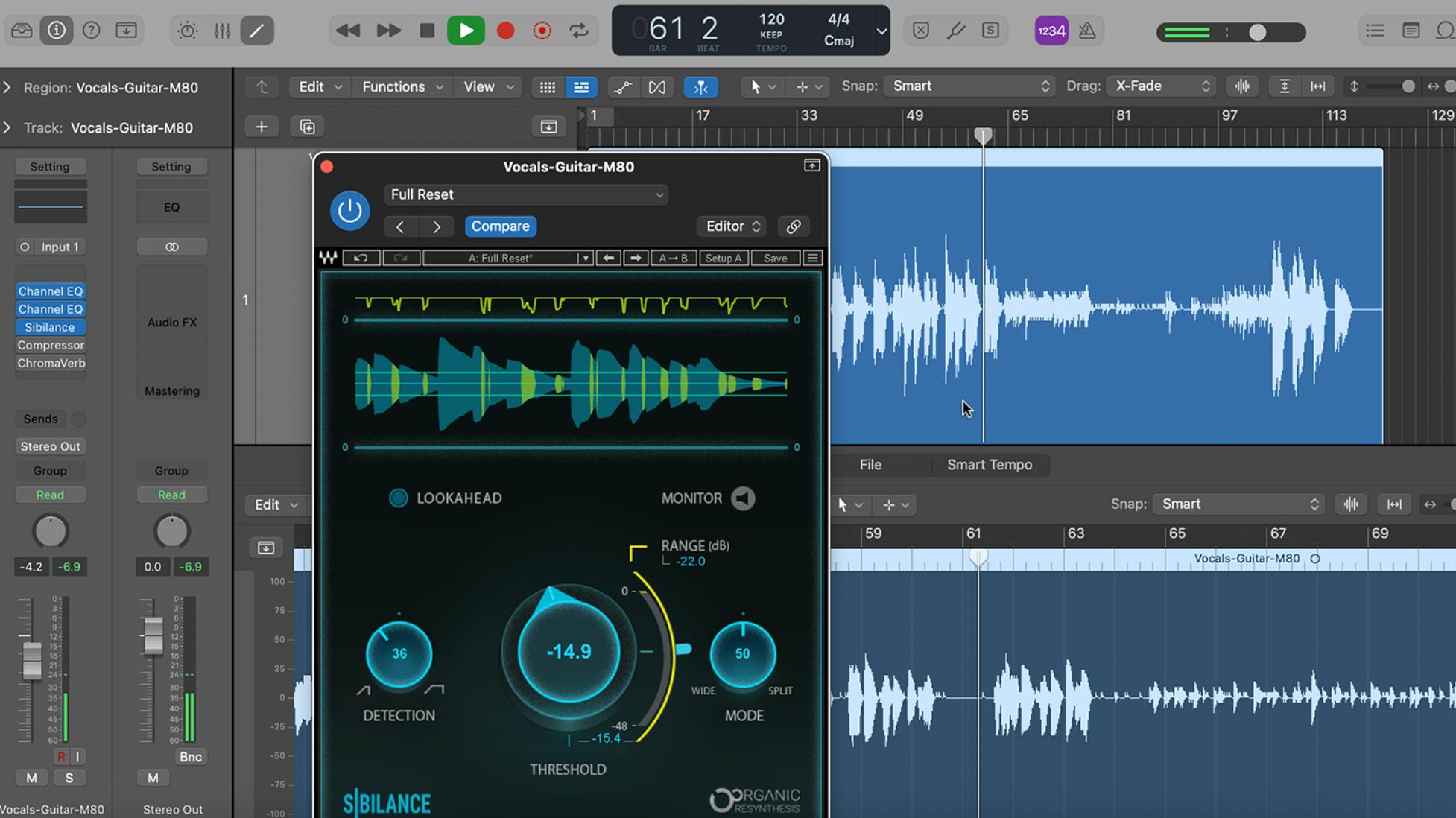Toggle Cycle mode loop button

[579, 31]
